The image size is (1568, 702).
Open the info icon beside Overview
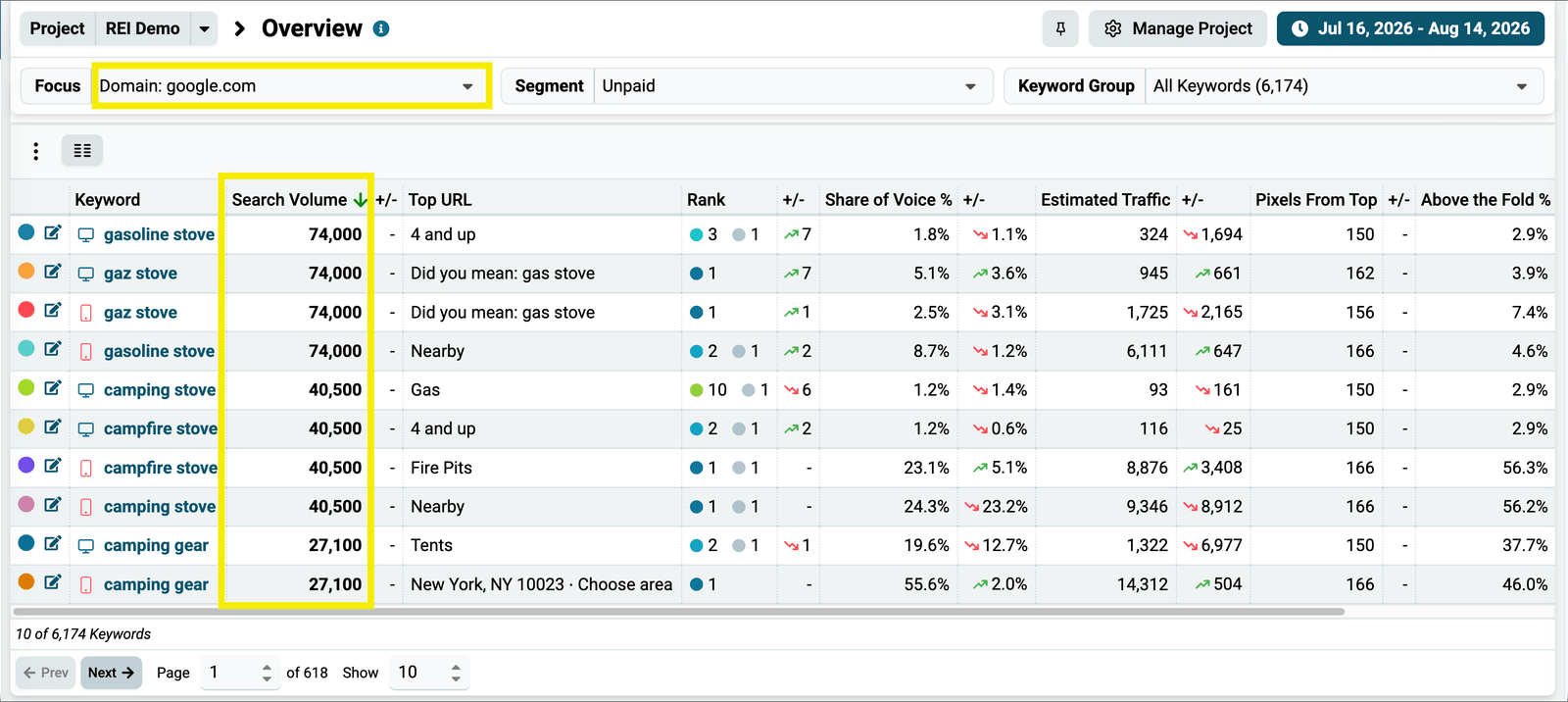[x=381, y=28]
